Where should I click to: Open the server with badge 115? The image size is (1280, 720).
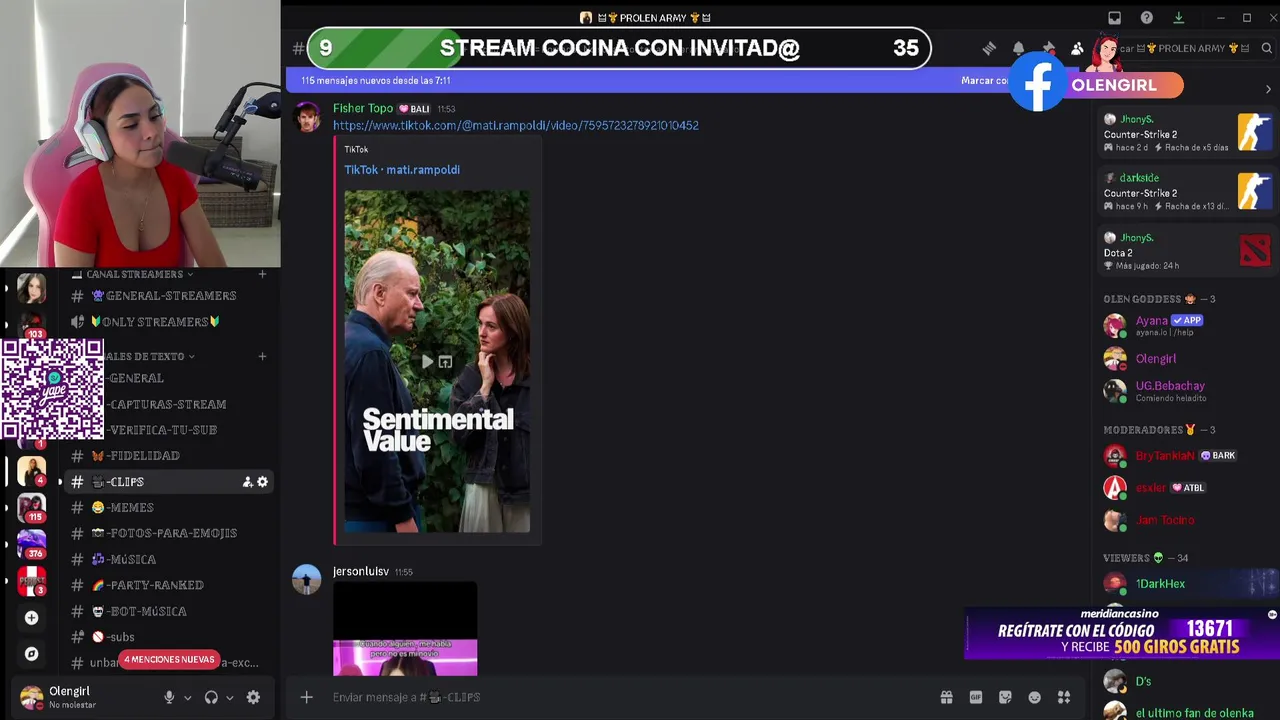[31, 507]
